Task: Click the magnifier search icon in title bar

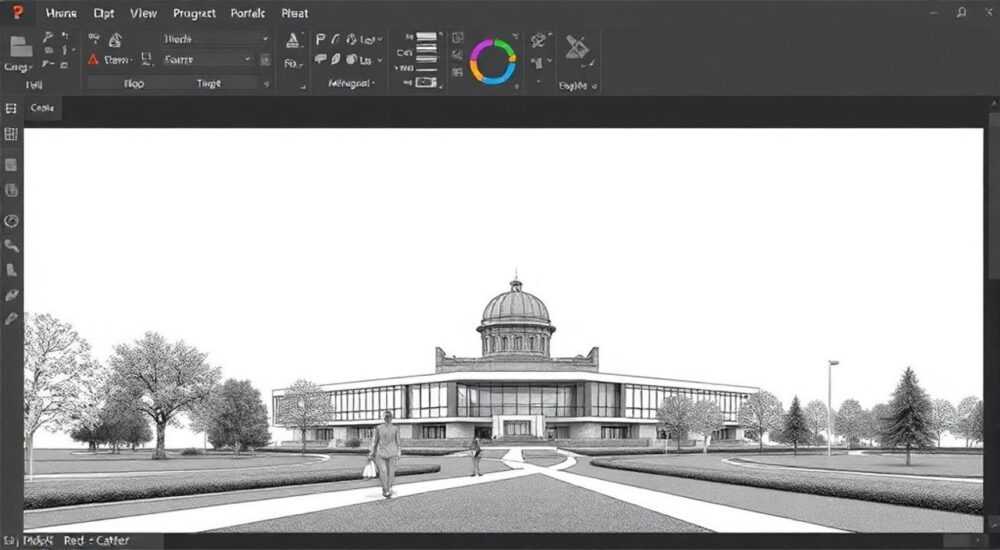Action: point(960,12)
